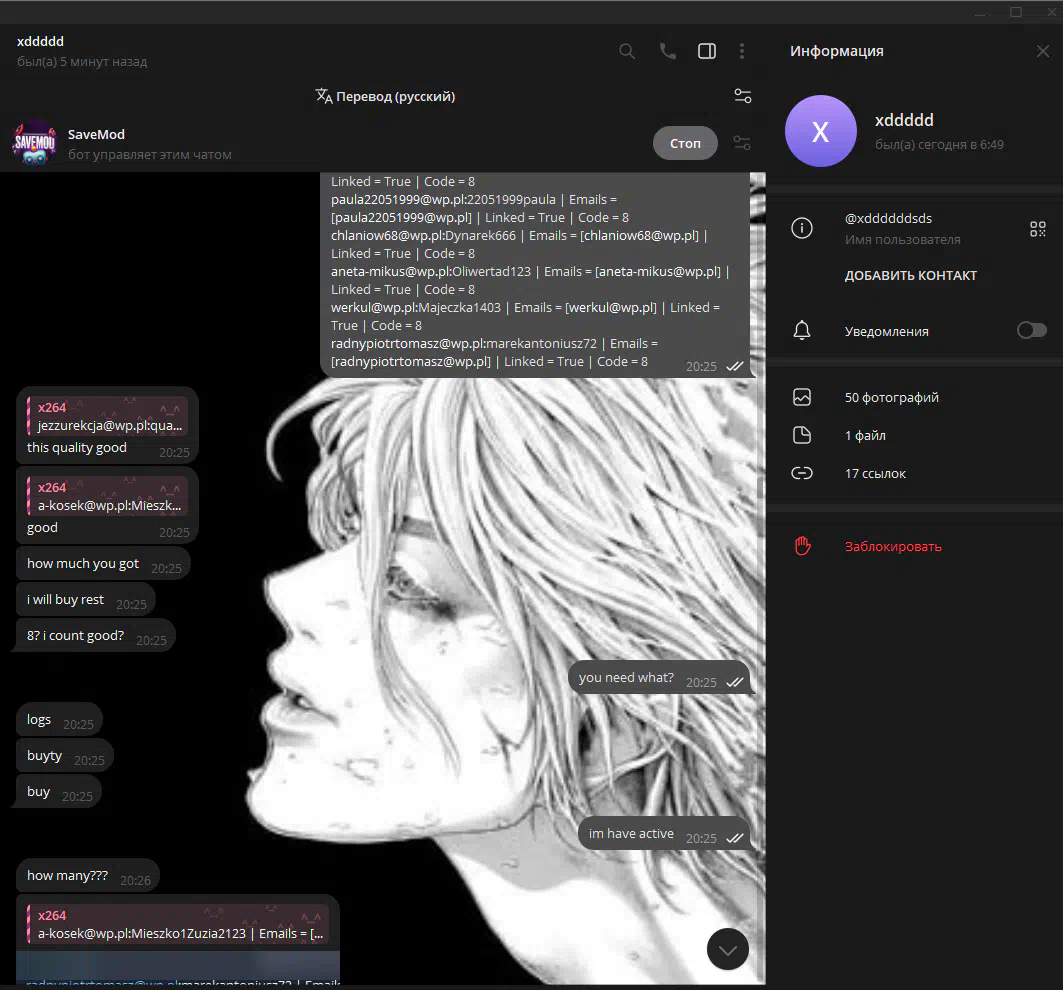Viewport: 1063px width, 990px height.
Task: Close the Информация panel
Action: point(1043,52)
